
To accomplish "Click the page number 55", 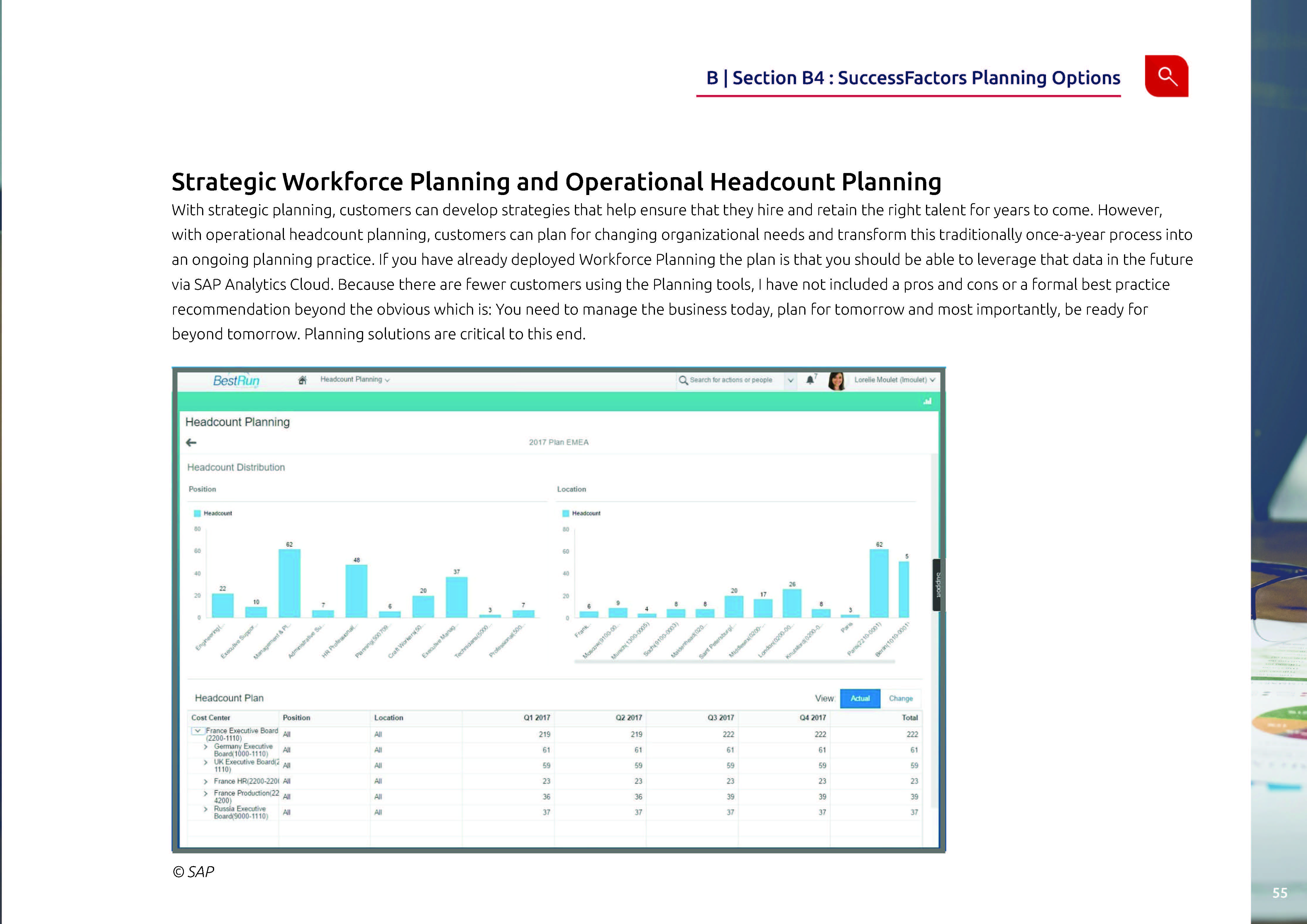I will pos(1280,893).
